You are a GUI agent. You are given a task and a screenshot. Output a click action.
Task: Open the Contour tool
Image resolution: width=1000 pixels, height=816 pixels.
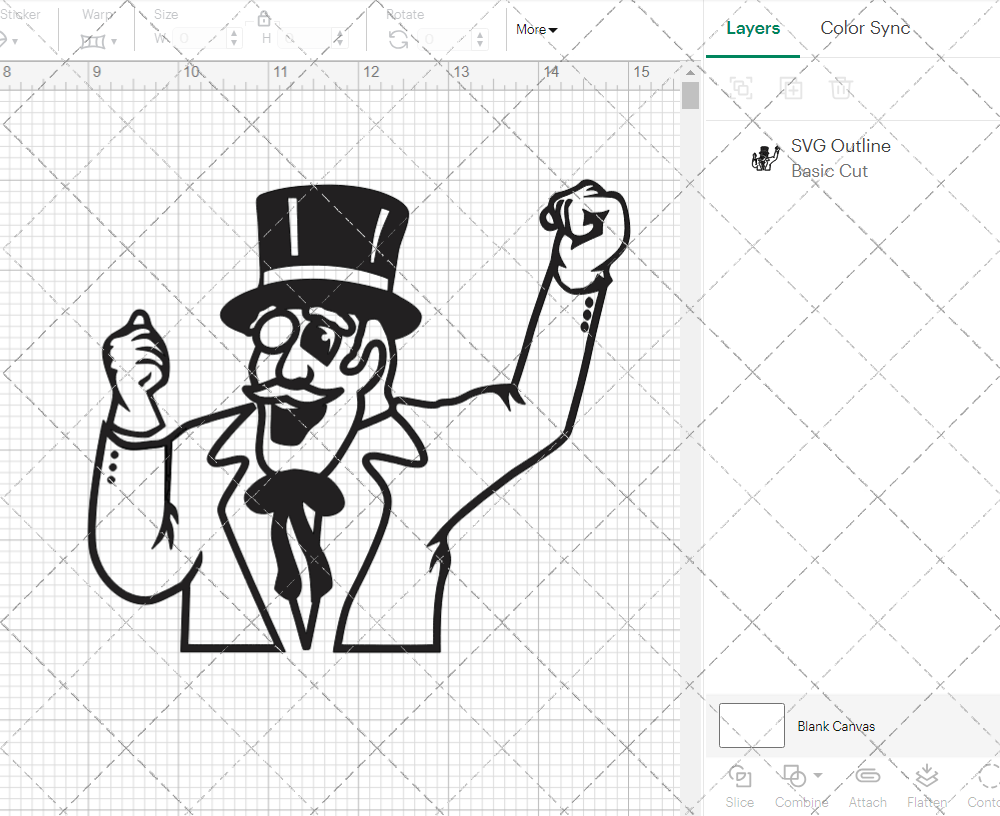coord(987,776)
